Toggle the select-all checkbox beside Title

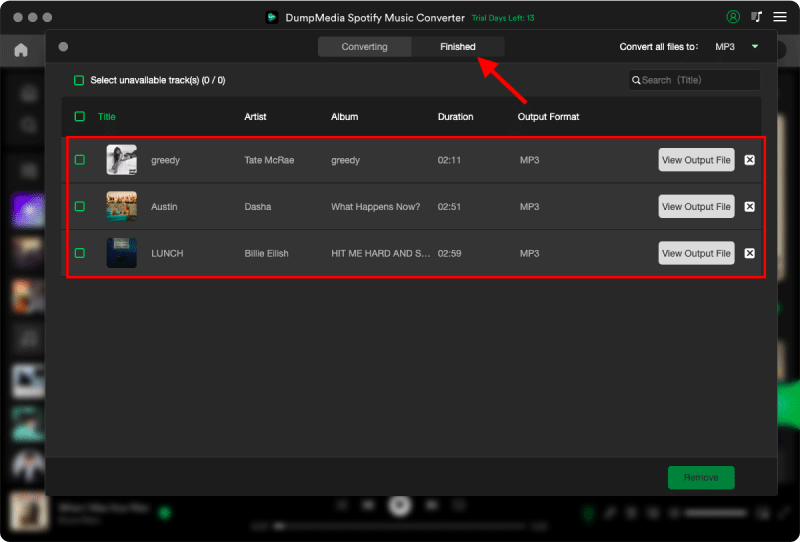80,116
